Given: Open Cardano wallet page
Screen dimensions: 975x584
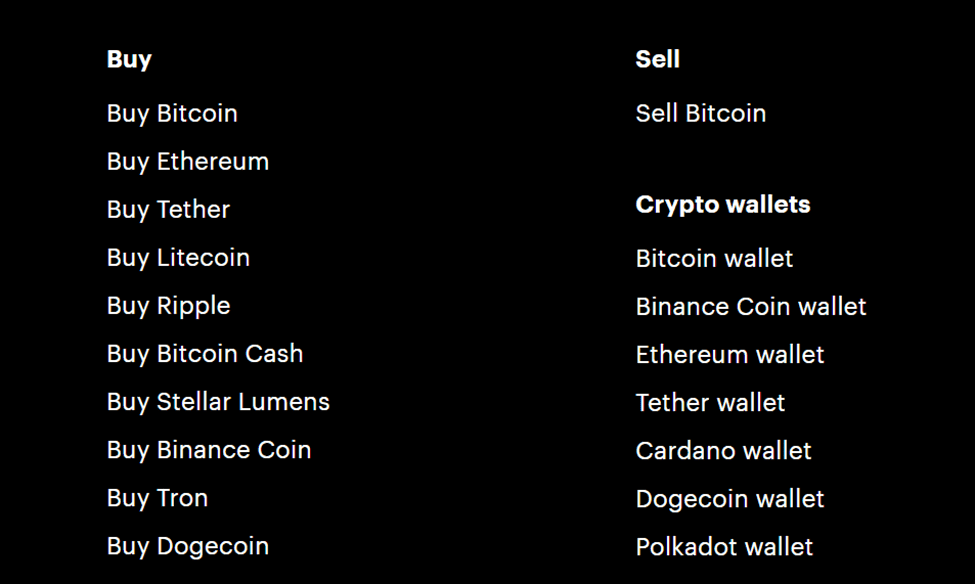Looking at the screenshot, I should 724,451.
